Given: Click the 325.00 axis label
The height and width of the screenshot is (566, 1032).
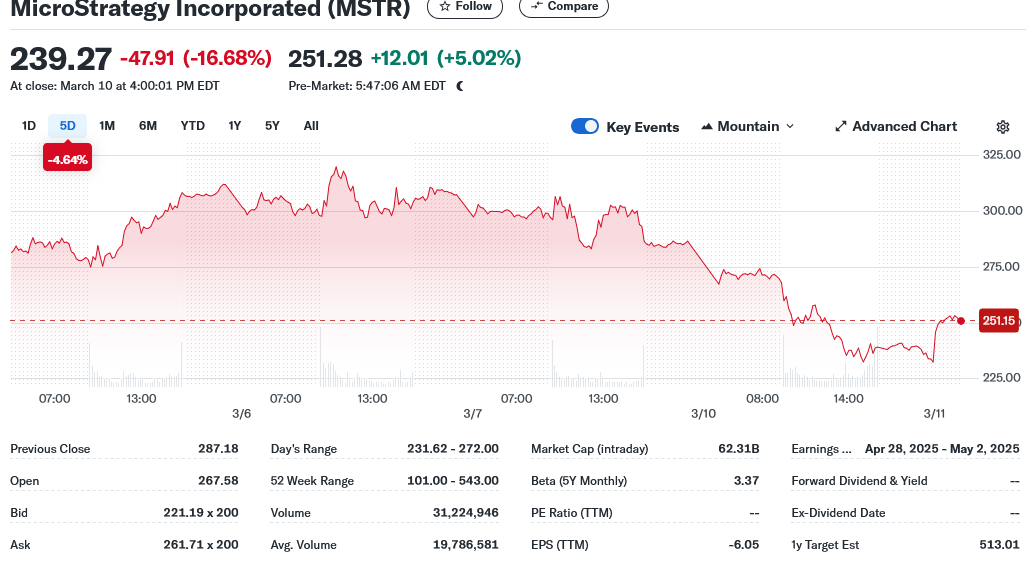Looking at the screenshot, I should [1002, 155].
